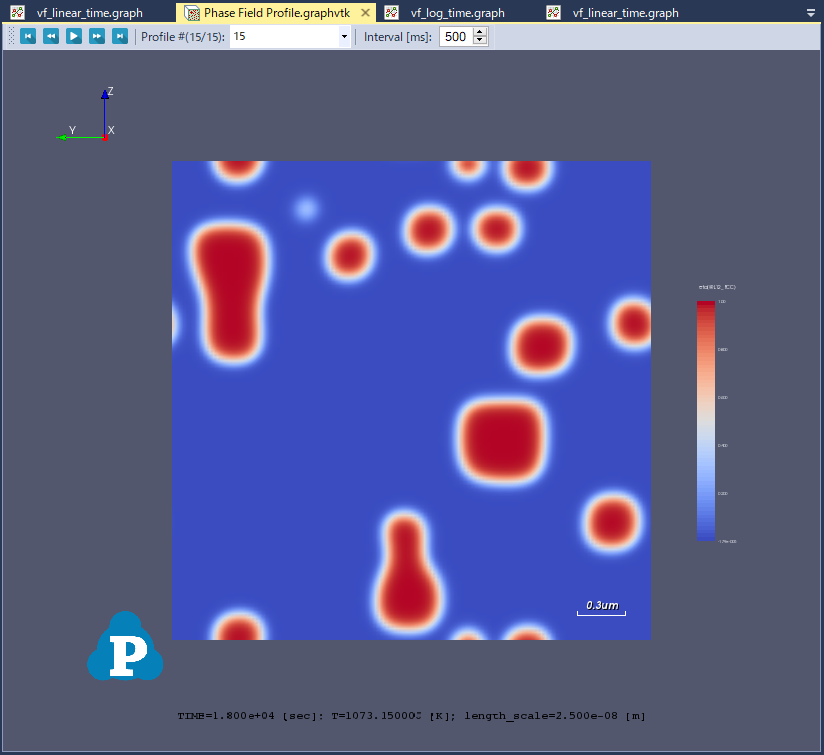Click the Interval milliseconds input field
The image size is (824, 755).
[455, 37]
